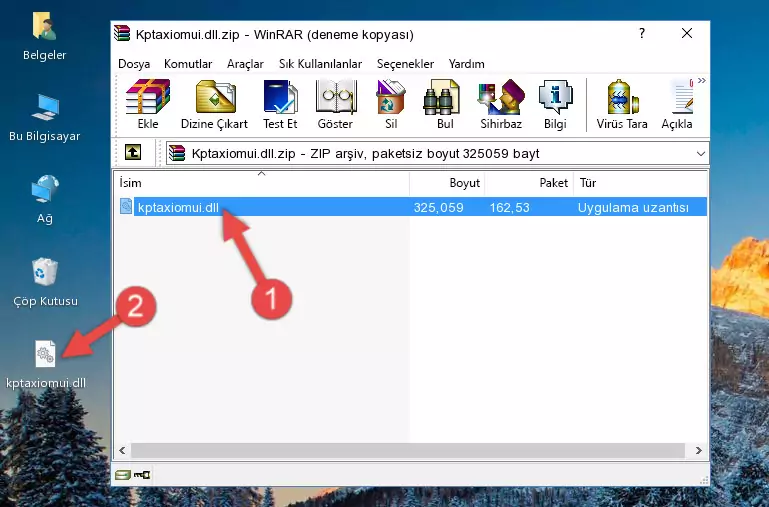
Task: Open the Göster viewer icon
Action: (x=335, y=104)
